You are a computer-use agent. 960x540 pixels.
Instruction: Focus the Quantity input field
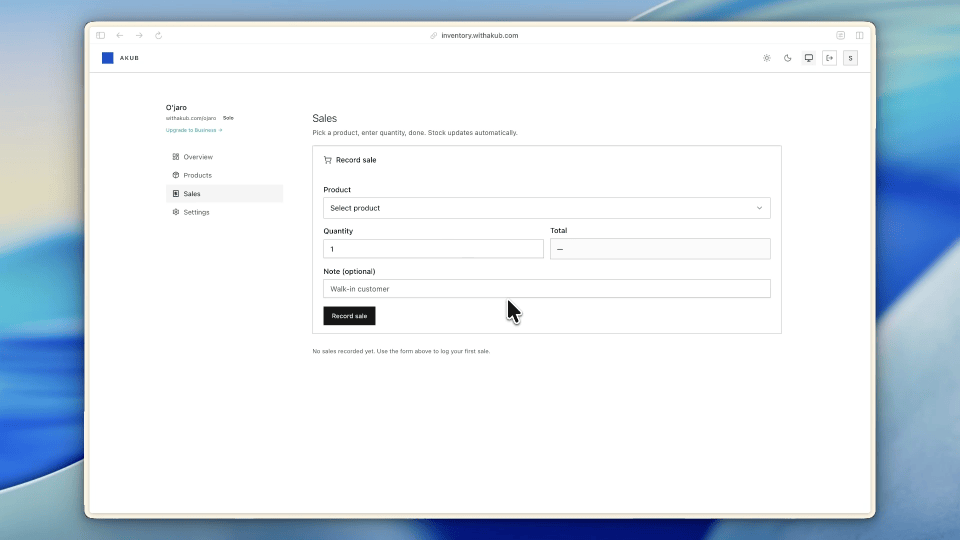pos(433,249)
